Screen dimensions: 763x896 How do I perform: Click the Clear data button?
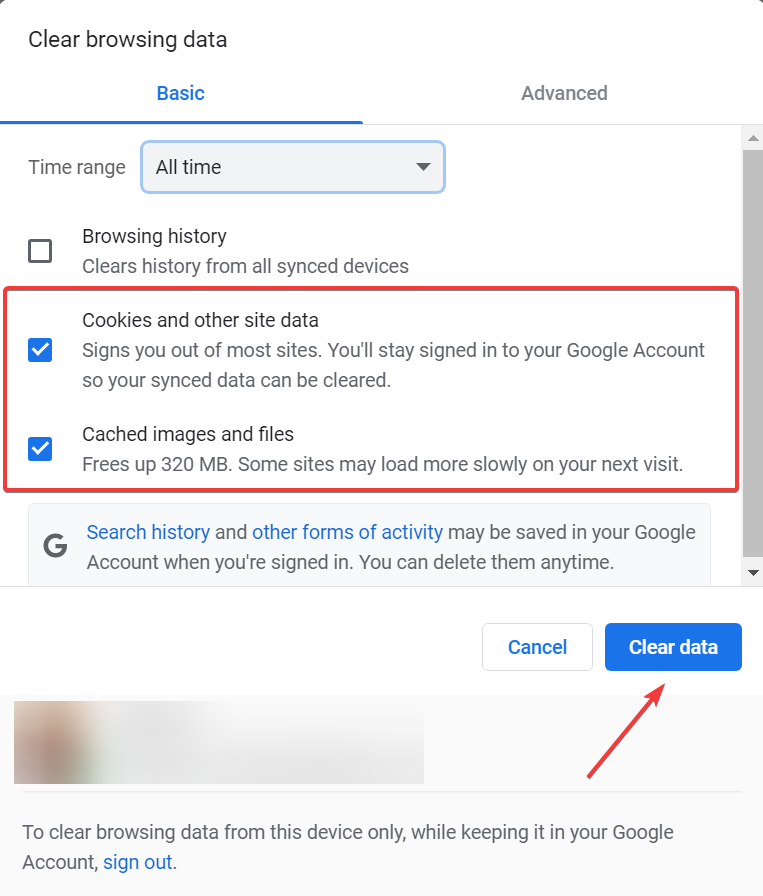(x=673, y=647)
